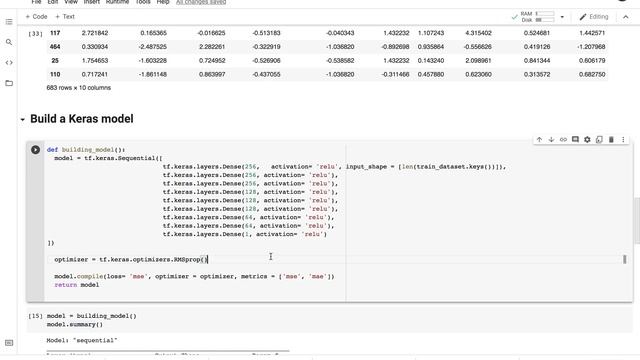Click the model.compile code line
Viewport: 640px width, 360px height.
pyautogui.click(x=194, y=276)
